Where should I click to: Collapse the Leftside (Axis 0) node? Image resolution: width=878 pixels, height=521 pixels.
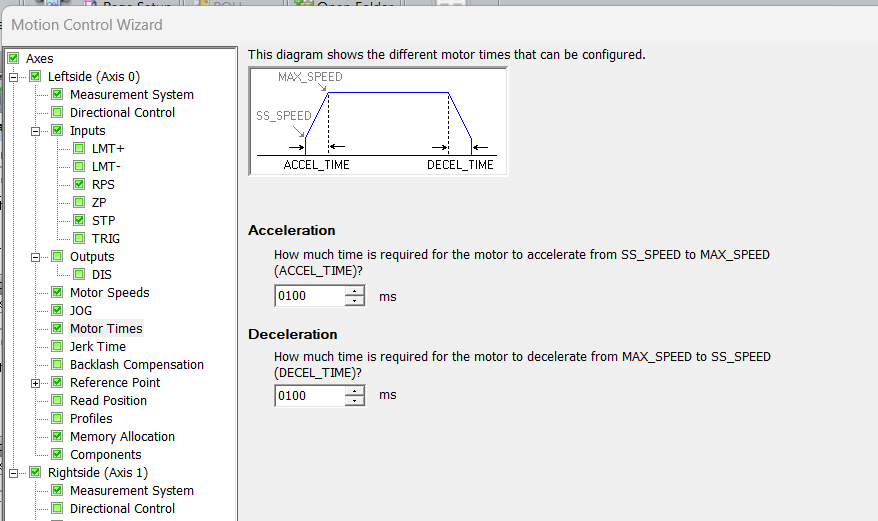coord(14,77)
